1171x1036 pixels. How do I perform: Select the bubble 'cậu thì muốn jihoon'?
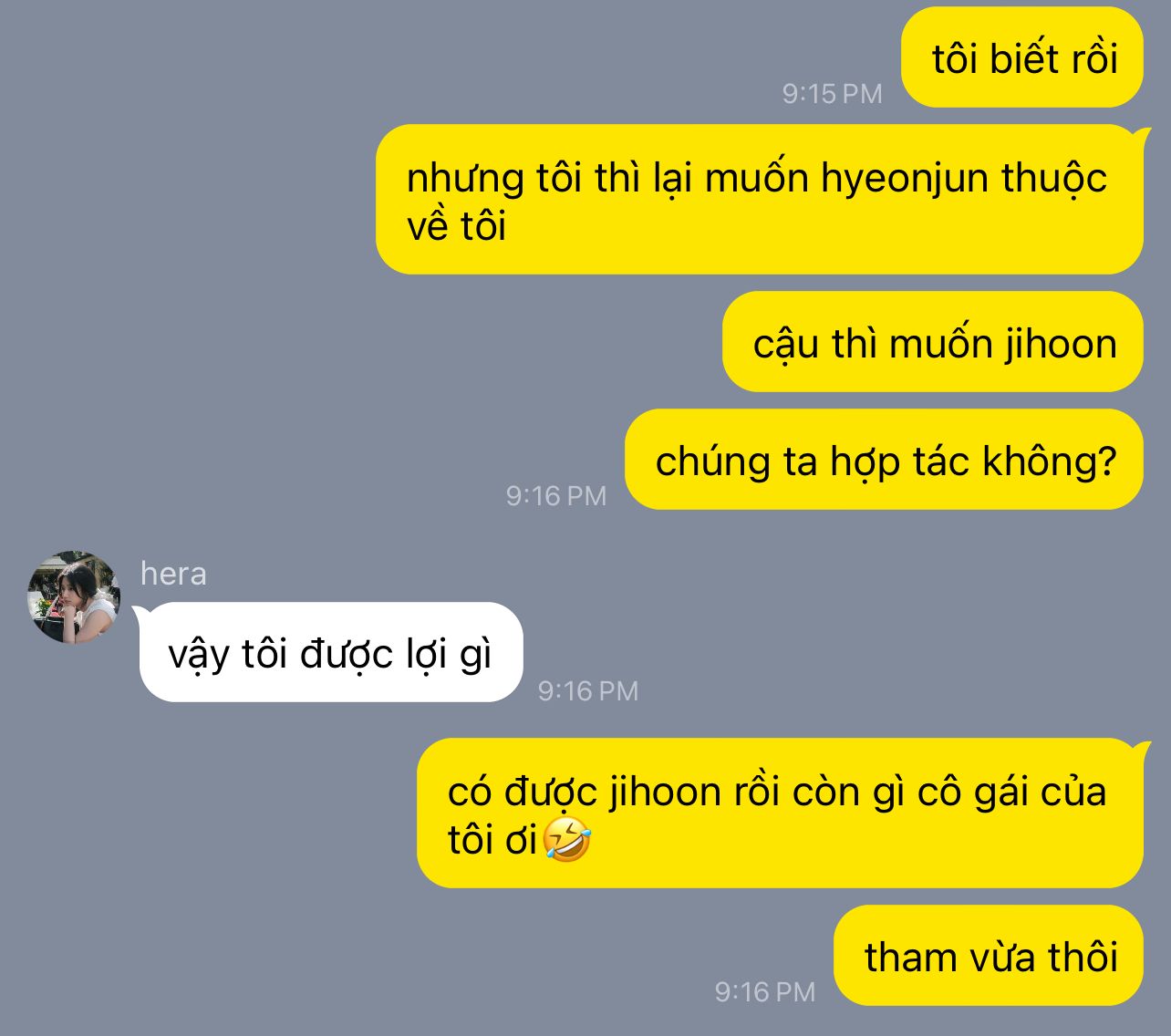click(x=933, y=342)
